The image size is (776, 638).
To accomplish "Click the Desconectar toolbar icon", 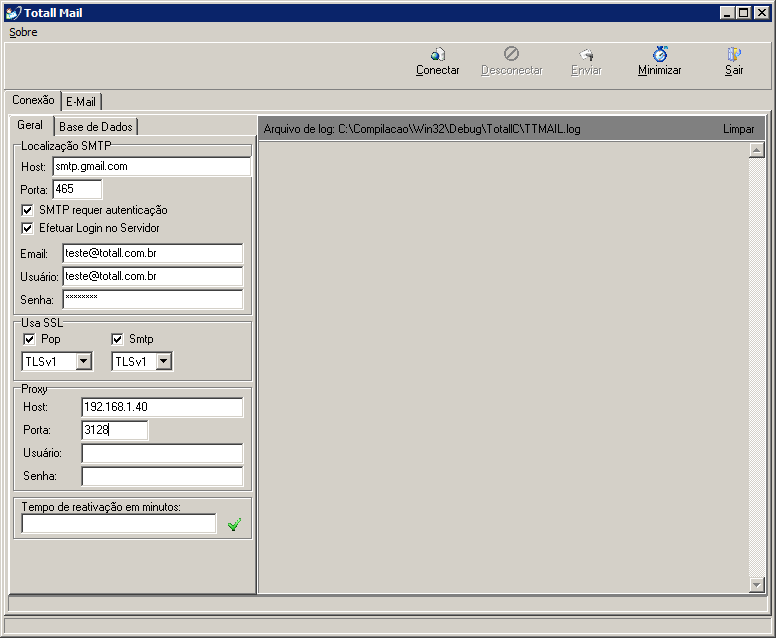I will [511, 53].
